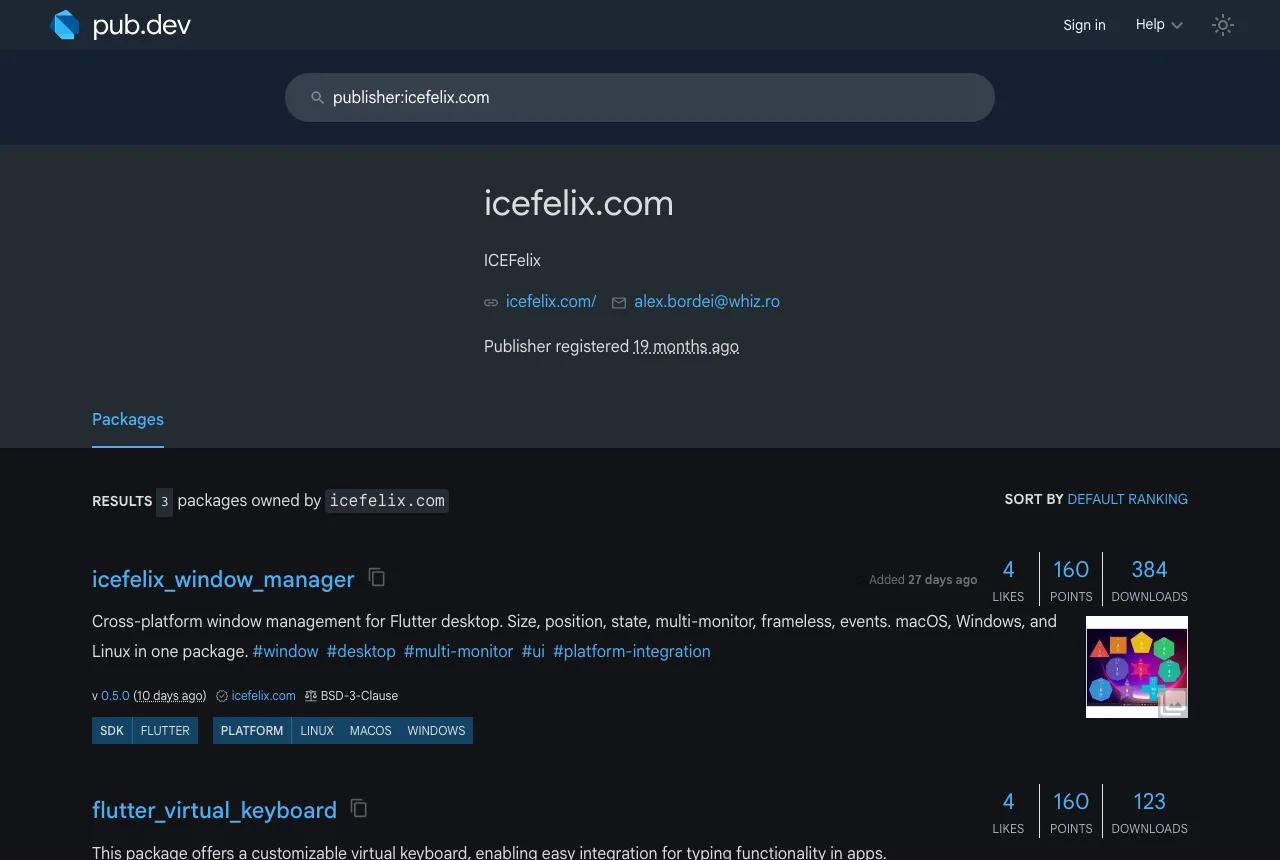The image size is (1280, 860).
Task: Open the Help dropdown menu
Action: pos(1159,25)
